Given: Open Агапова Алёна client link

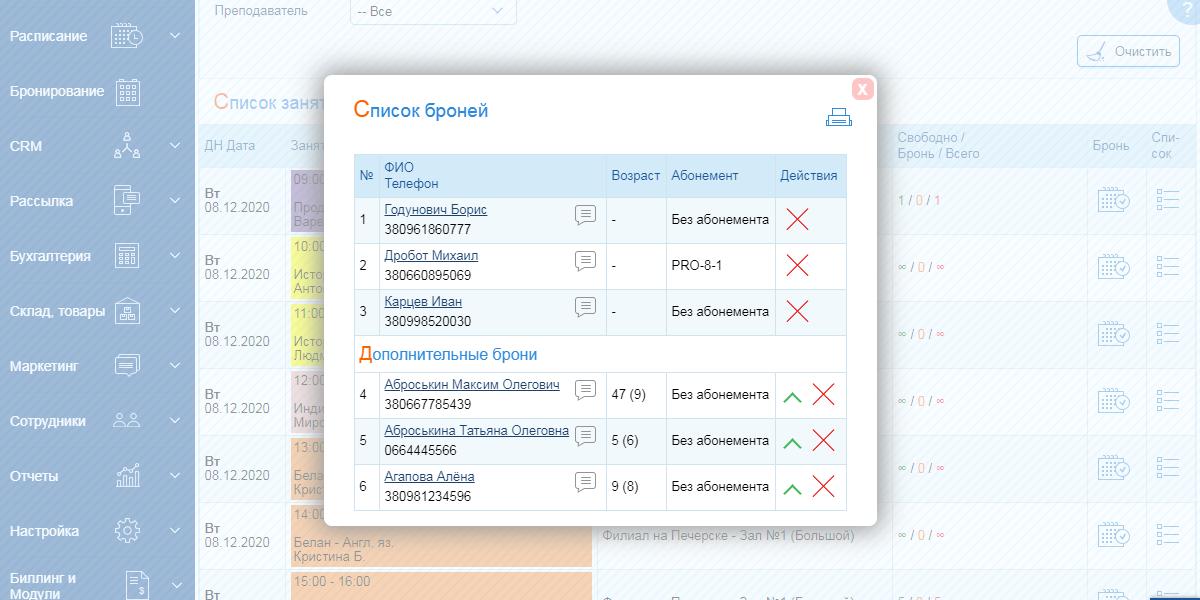Looking at the screenshot, I should [429, 477].
